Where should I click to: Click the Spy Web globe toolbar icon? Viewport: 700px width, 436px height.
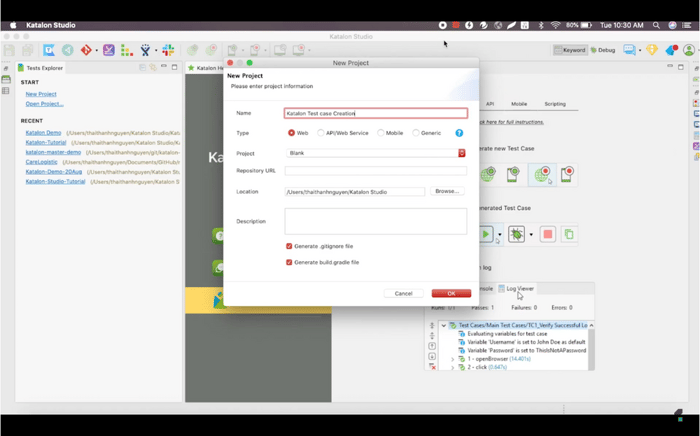[x=192, y=50]
